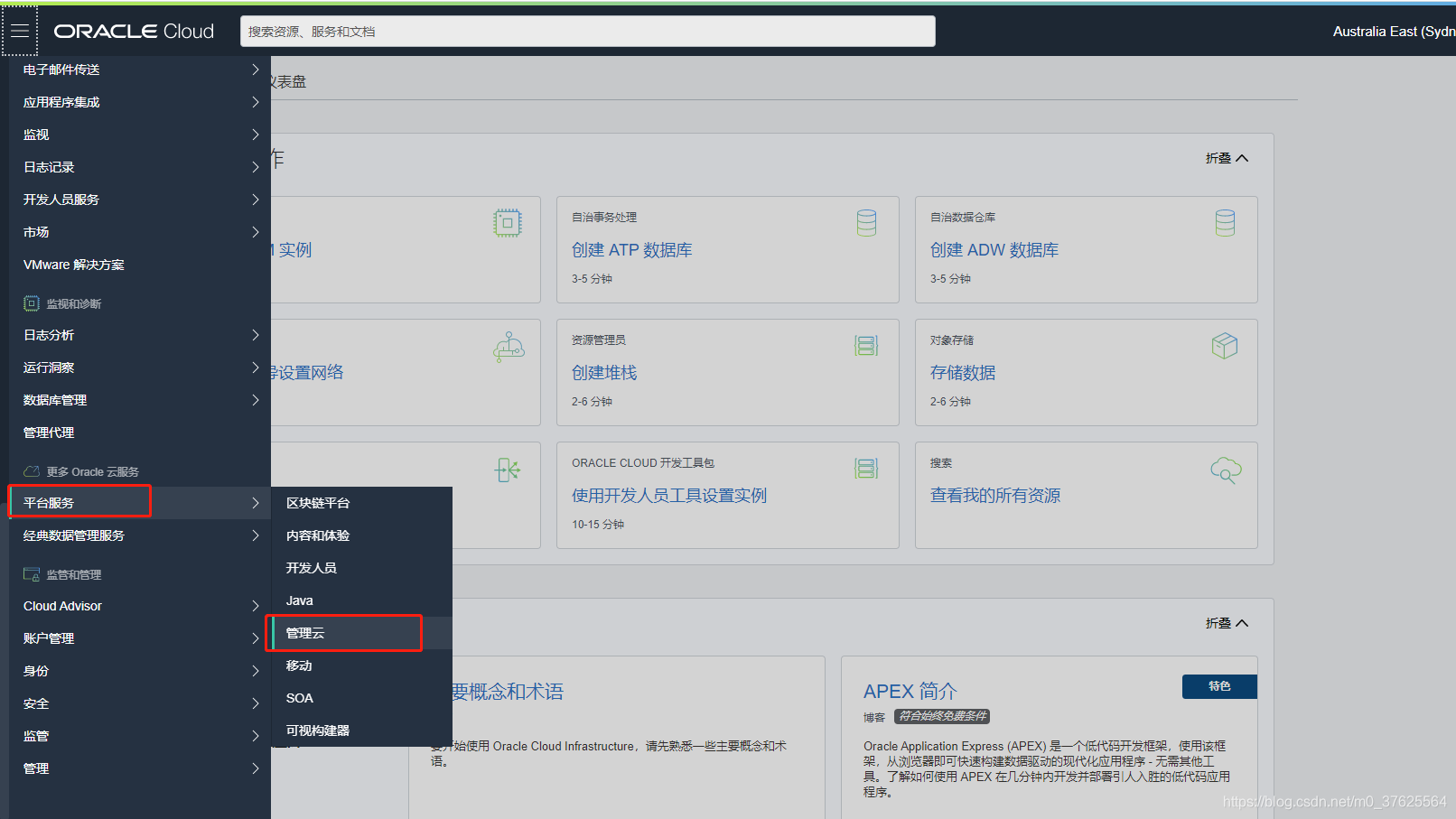Screen dimensions: 1456x819
Task: Click 存储数据 link
Action: pyautogui.click(x=963, y=373)
